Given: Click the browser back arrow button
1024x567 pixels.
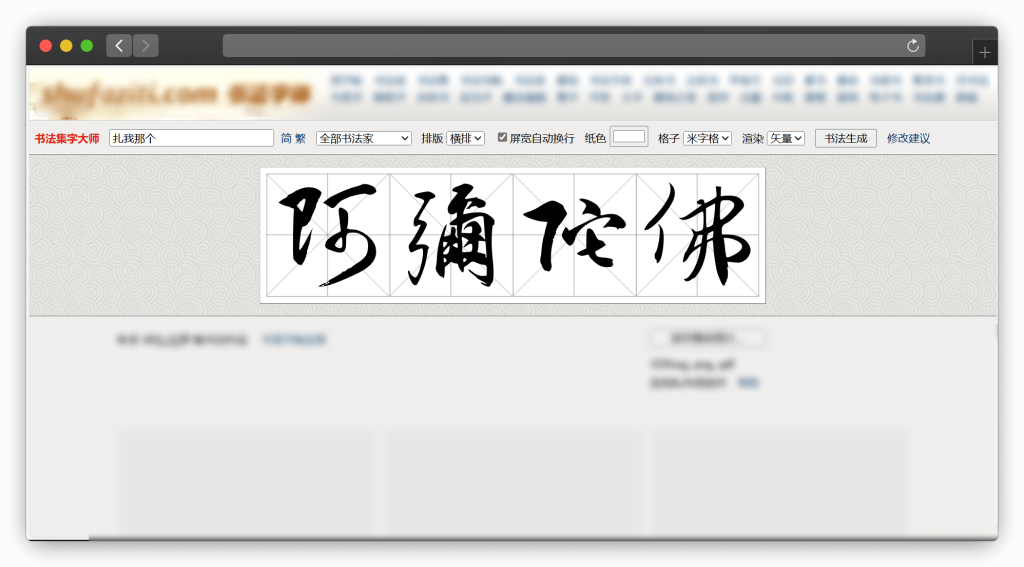Looking at the screenshot, I should [x=119, y=46].
